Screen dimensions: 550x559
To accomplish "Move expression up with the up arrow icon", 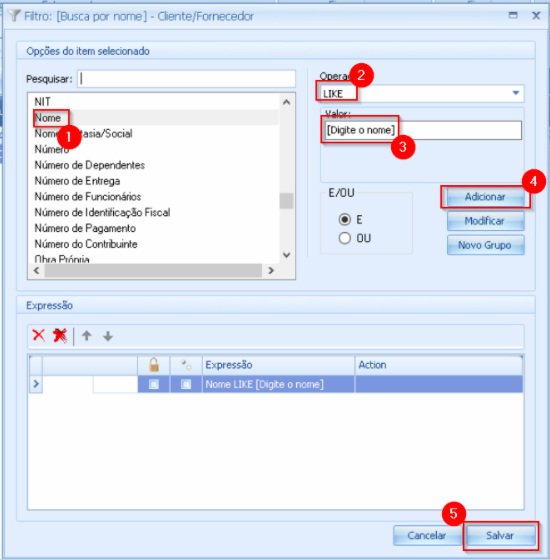I will [87, 336].
